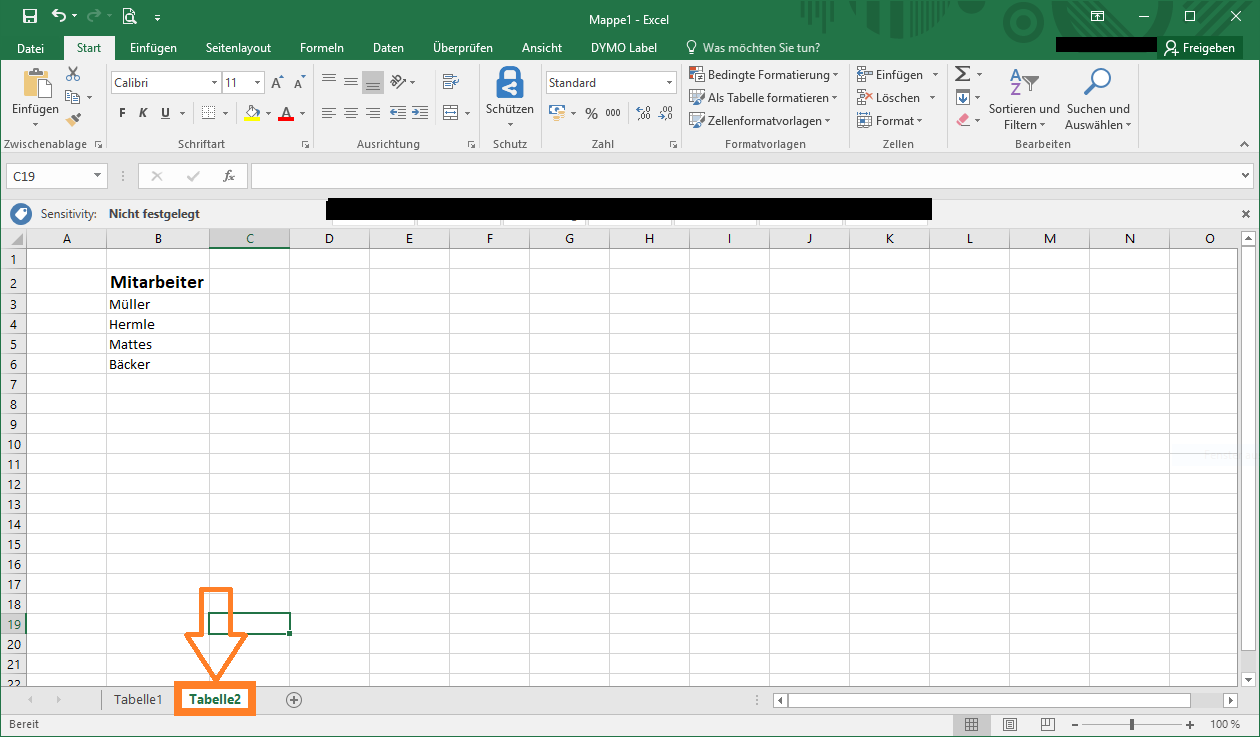
Task: Switch to the Formeln ribbon tab
Action: [x=321, y=47]
